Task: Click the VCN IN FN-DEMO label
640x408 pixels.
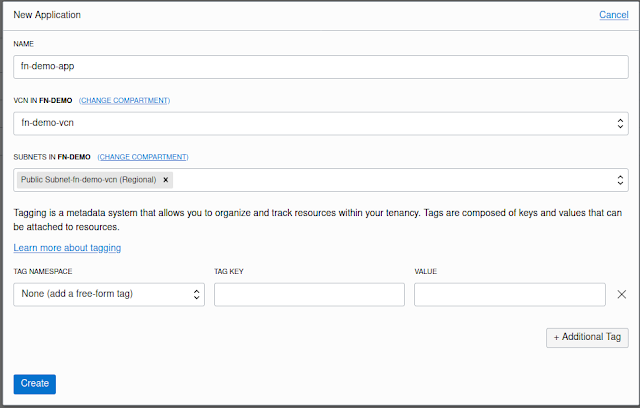Action: pos(43,100)
